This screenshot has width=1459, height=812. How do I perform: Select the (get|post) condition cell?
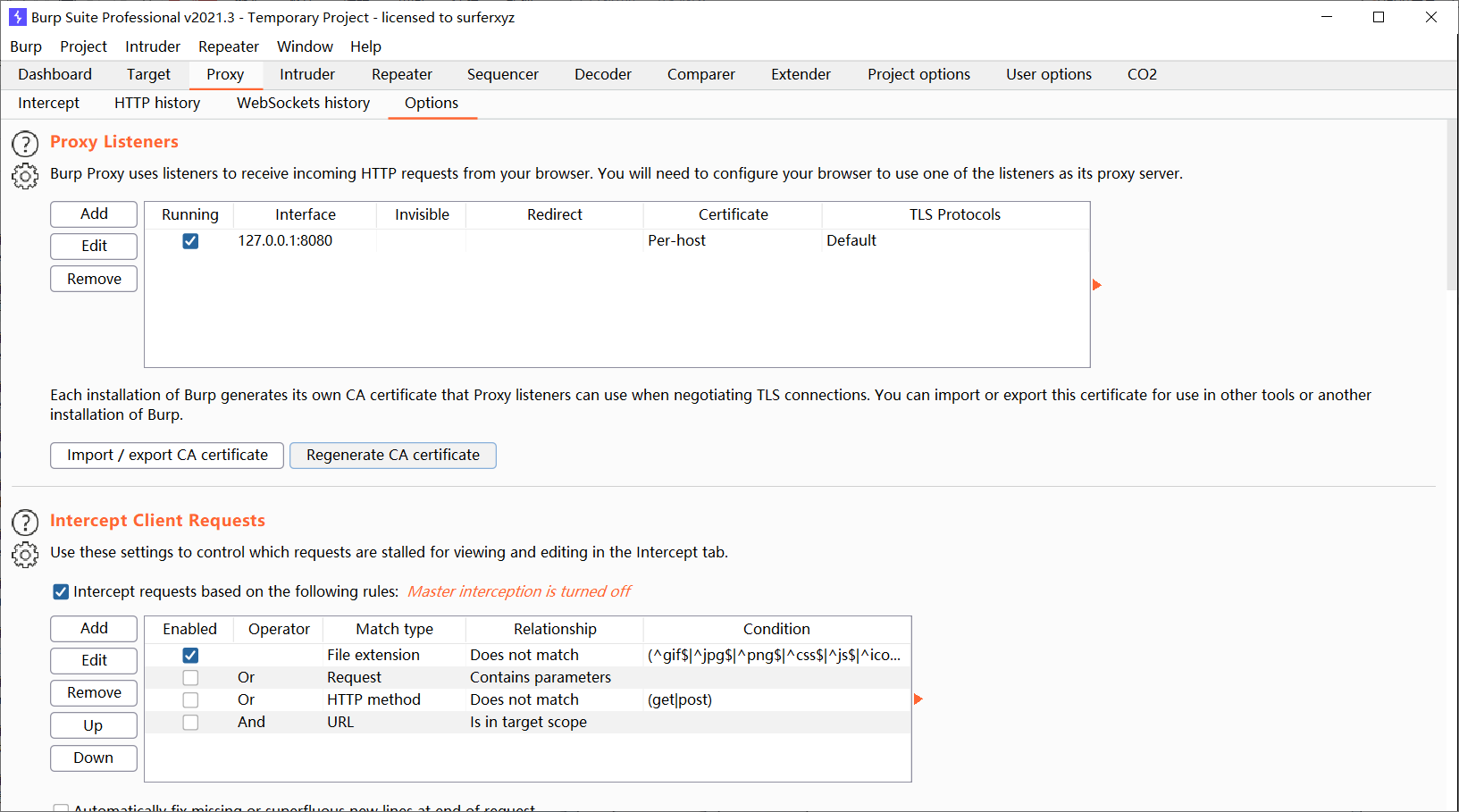coord(776,700)
